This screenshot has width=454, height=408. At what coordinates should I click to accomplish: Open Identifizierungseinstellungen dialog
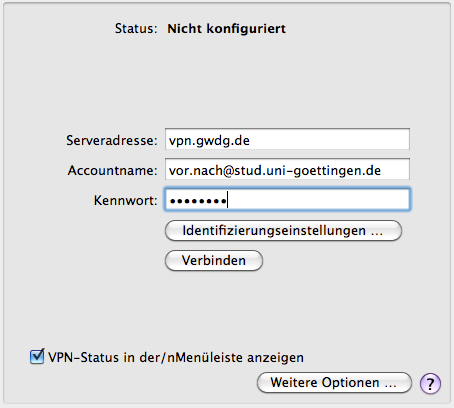click(283, 230)
